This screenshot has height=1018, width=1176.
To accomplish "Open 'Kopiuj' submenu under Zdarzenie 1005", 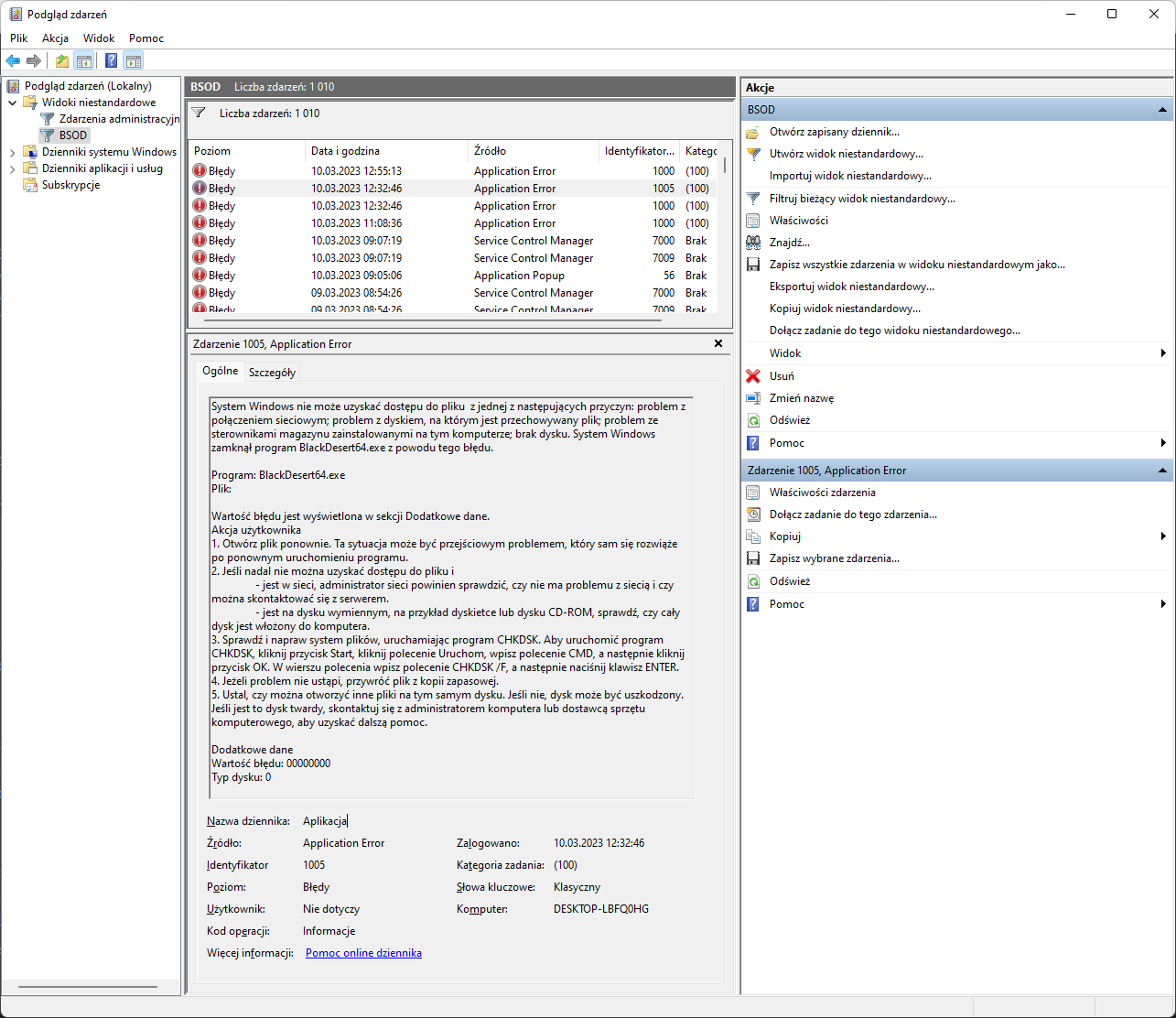I will 956,536.
